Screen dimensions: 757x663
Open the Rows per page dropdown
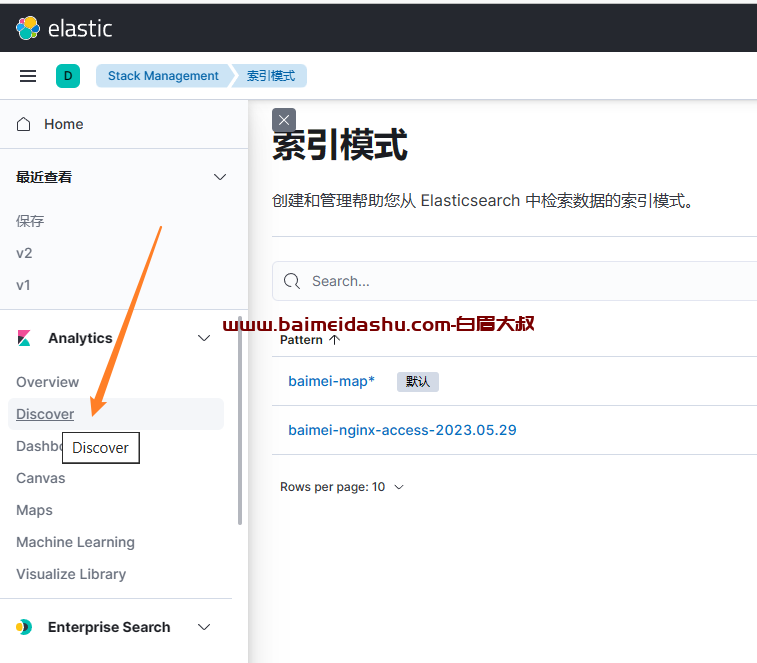[341, 486]
